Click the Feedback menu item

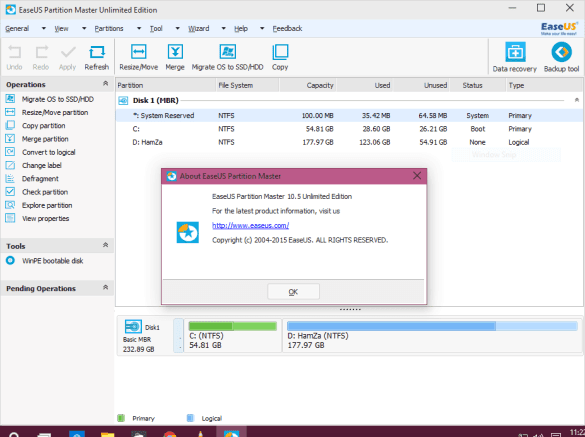coord(287,28)
